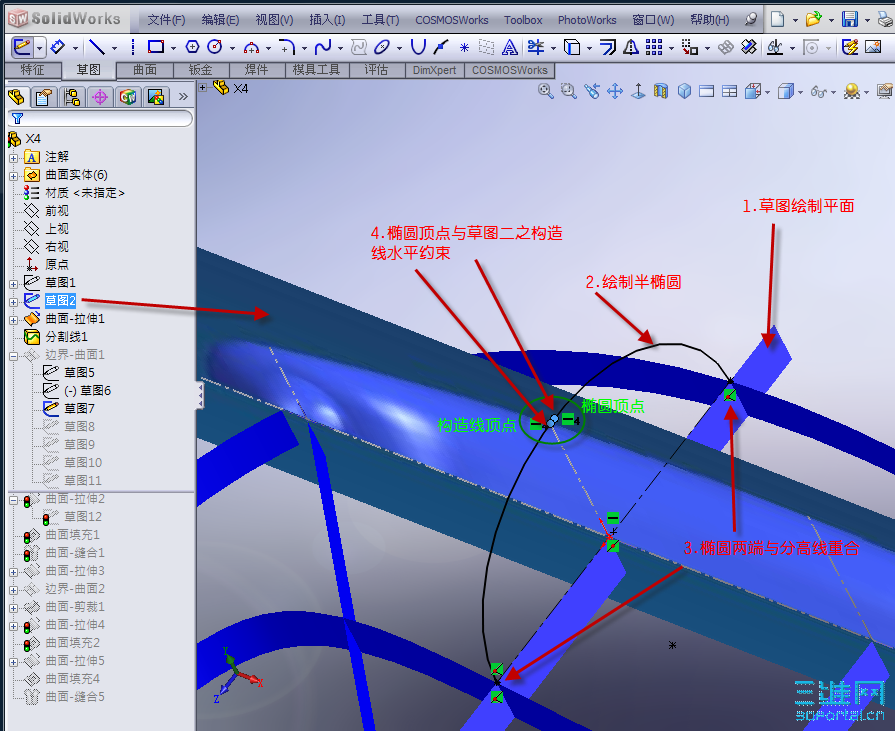
Task: Open the PhotoWorks menu
Action: coord(587,20)
